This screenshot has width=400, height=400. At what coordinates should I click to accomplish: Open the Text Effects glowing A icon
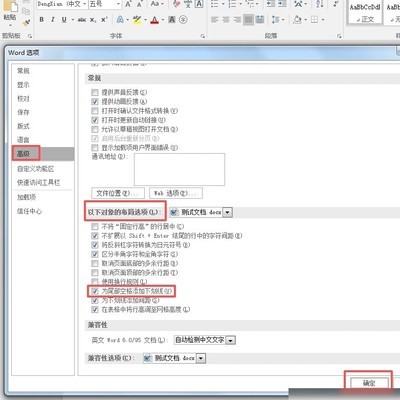(x=120, y=20)
